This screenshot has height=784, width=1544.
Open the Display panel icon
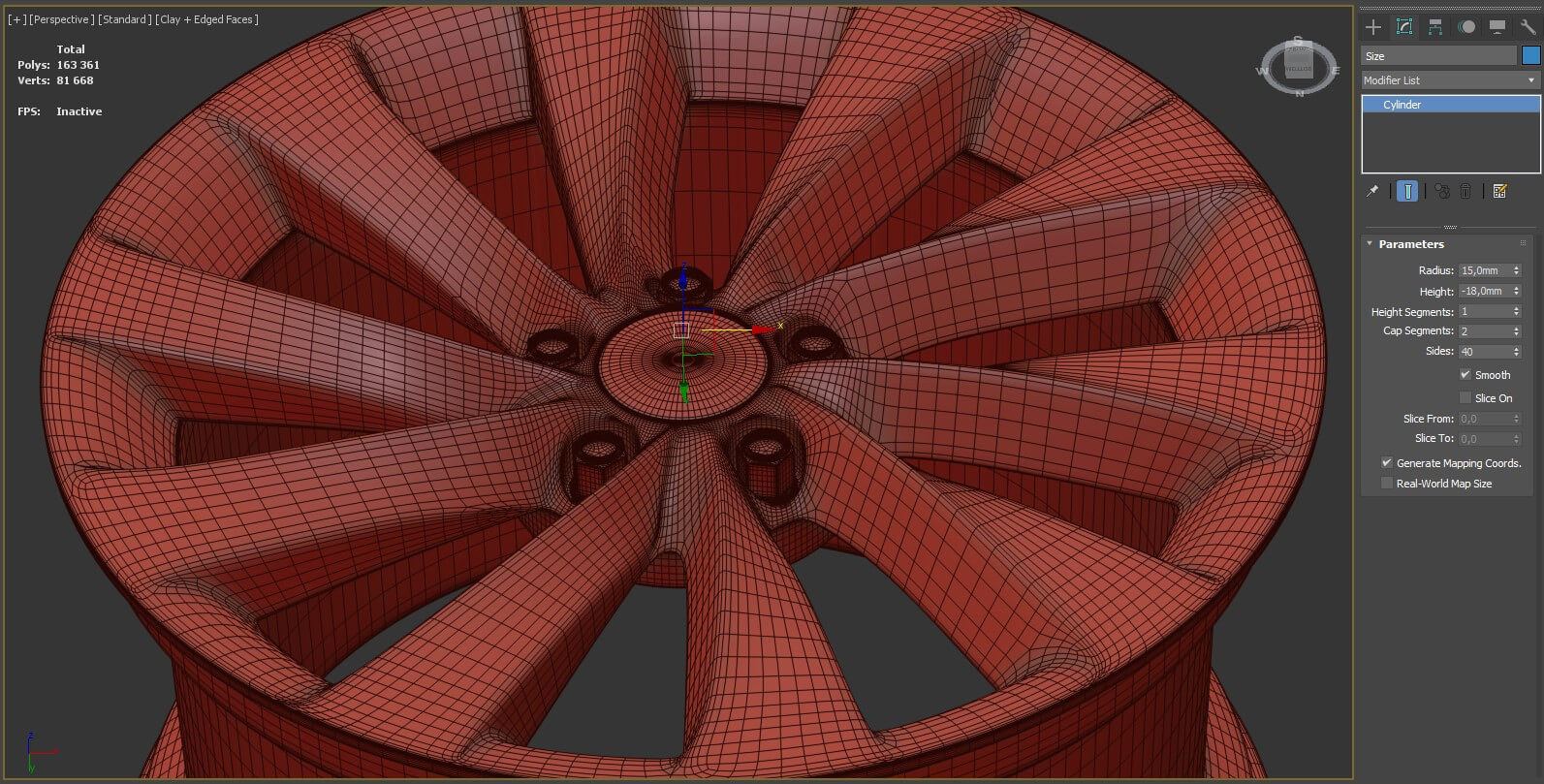[x=1497, y=27]
